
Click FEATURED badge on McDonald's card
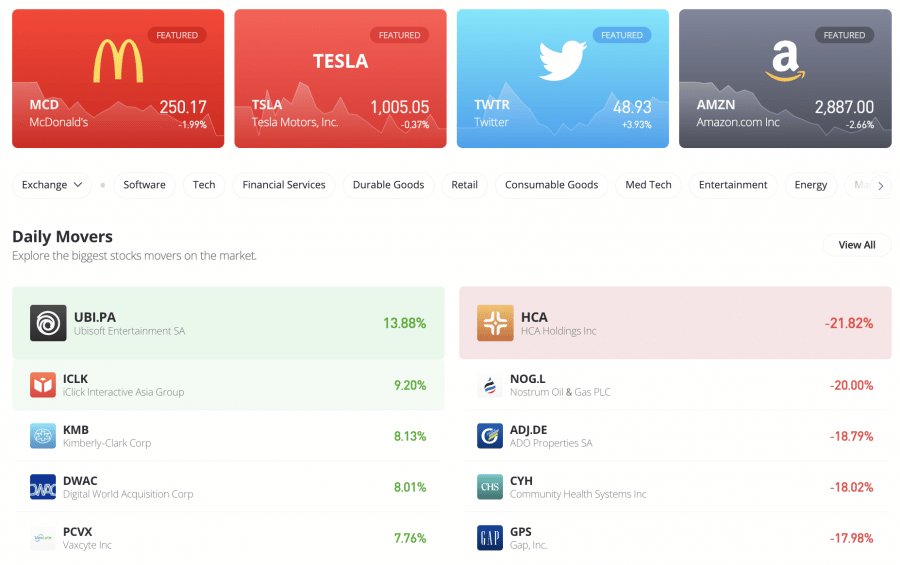[x=177, y=35]
